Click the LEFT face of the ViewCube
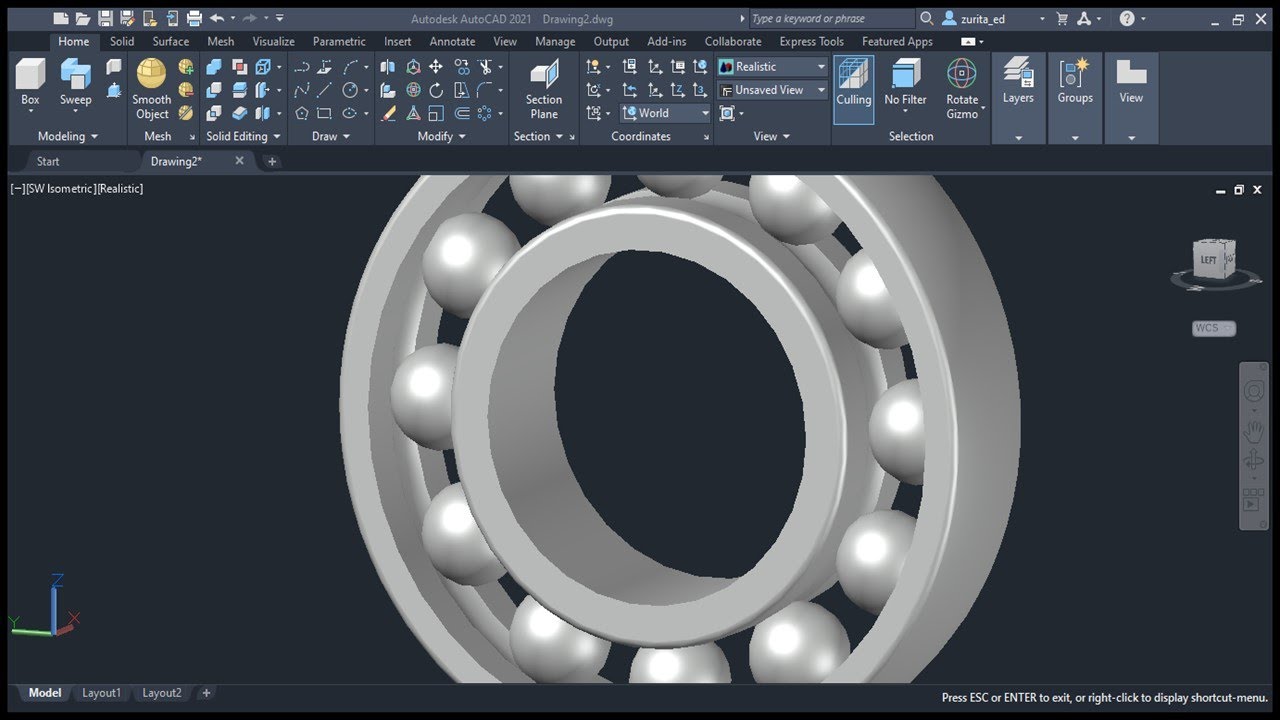This screenshot has width=1280, height=720. 1208,260
